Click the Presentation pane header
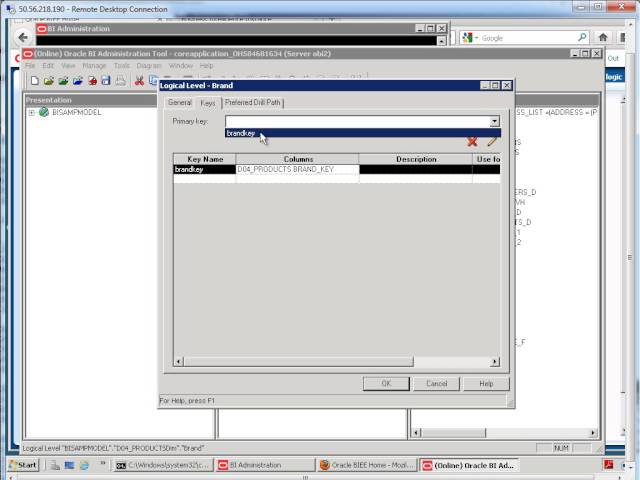 click(x=91, y=100)
